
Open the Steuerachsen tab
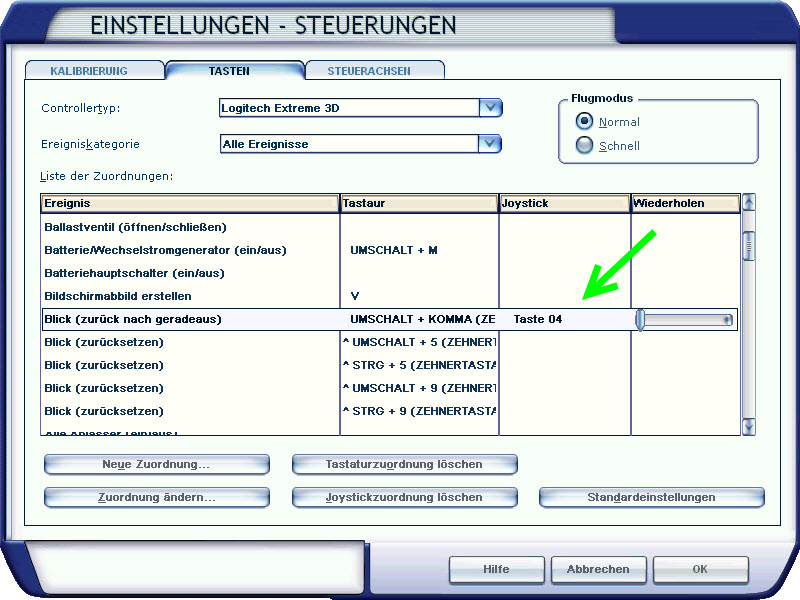click(x=375, y=71)
